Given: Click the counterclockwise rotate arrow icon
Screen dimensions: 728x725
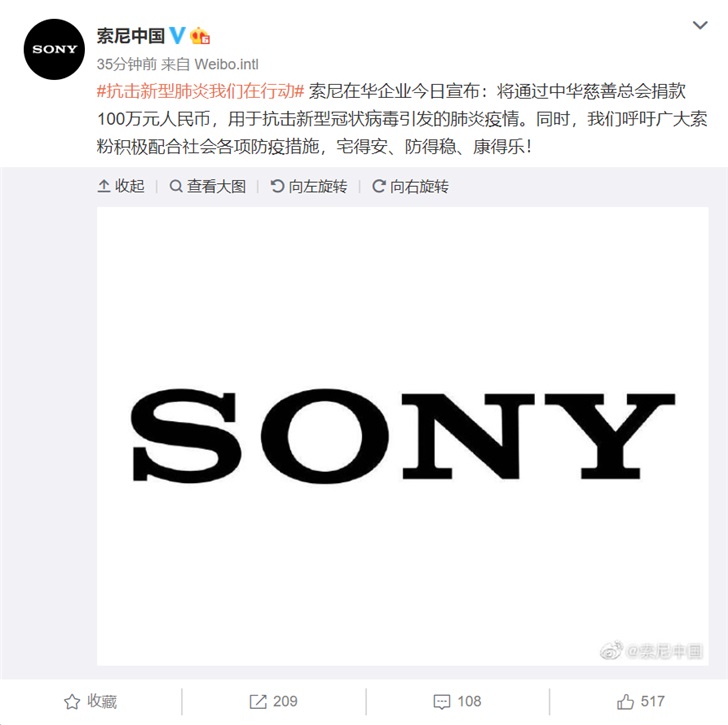Looking at the screenshot, I should [277, 186].
